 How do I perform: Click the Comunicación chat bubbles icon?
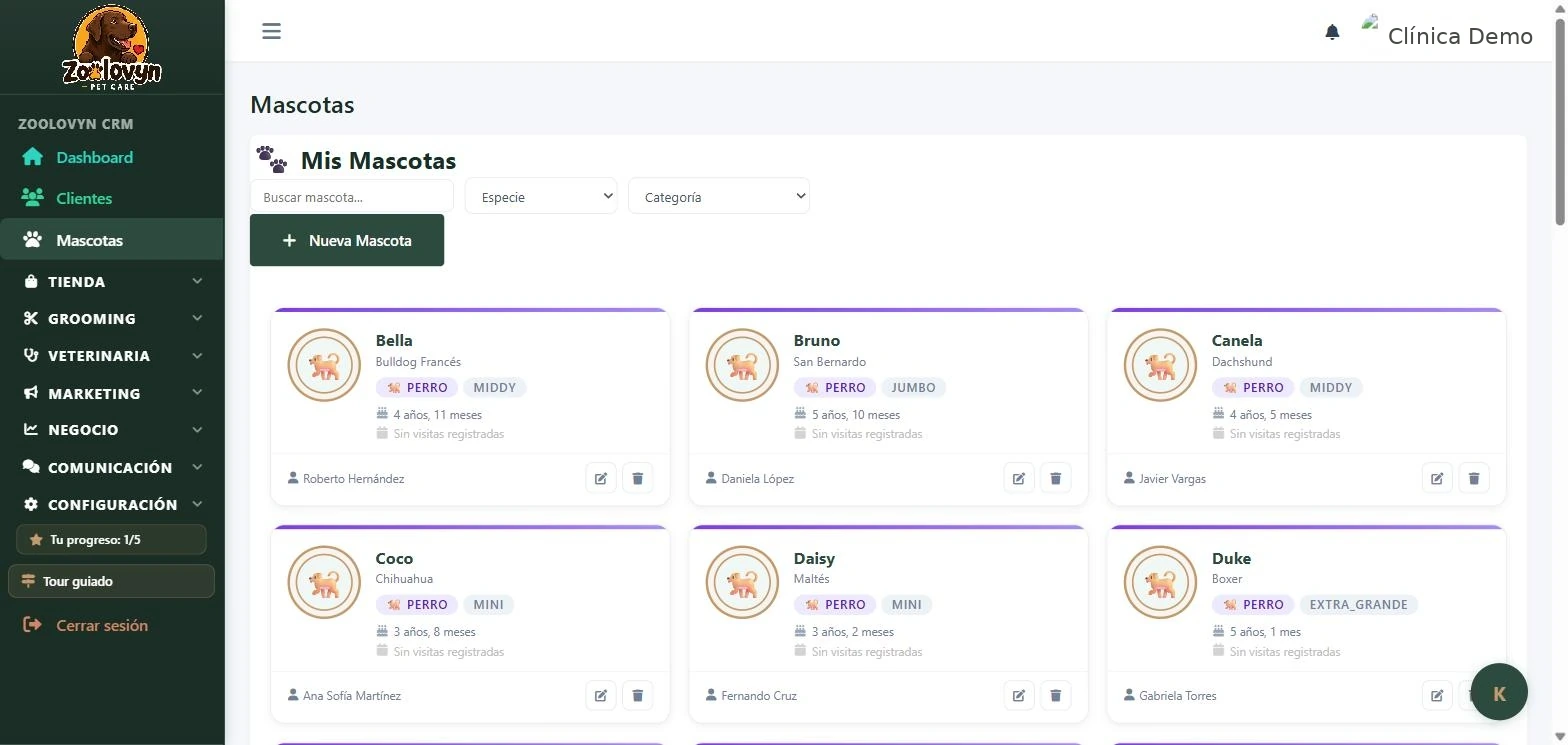pyautogui.click(x=31, y=467)
